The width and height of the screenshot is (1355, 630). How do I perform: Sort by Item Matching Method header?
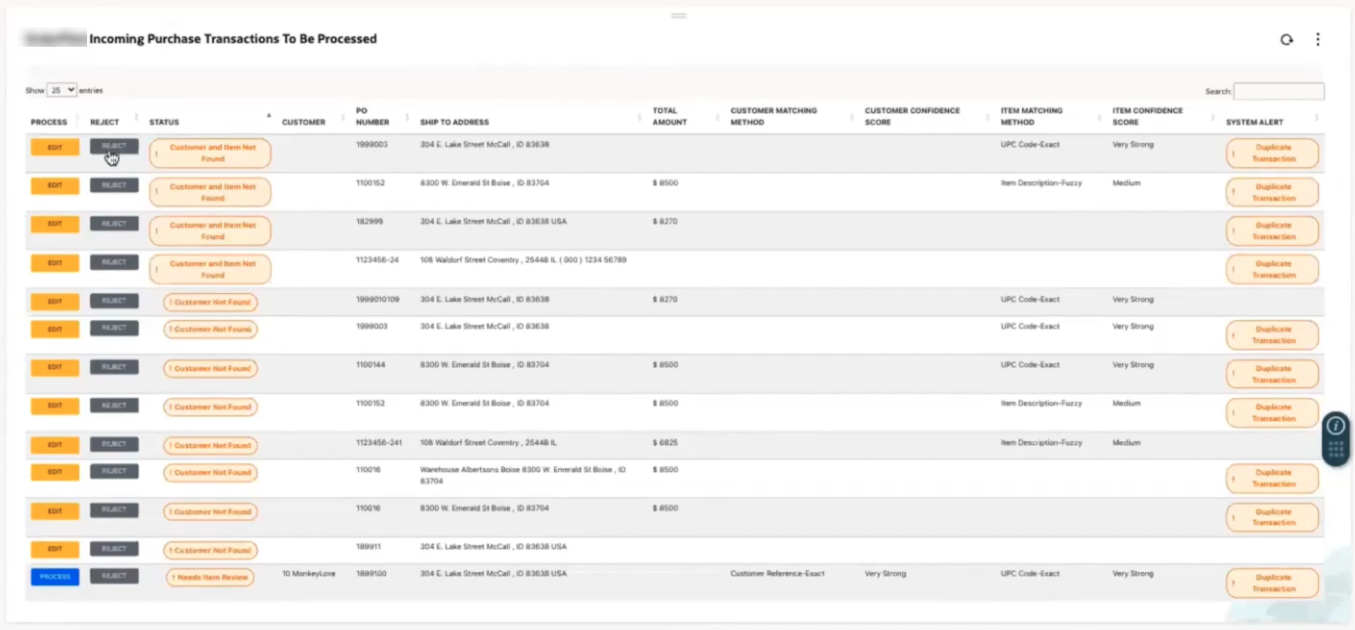1031,116
